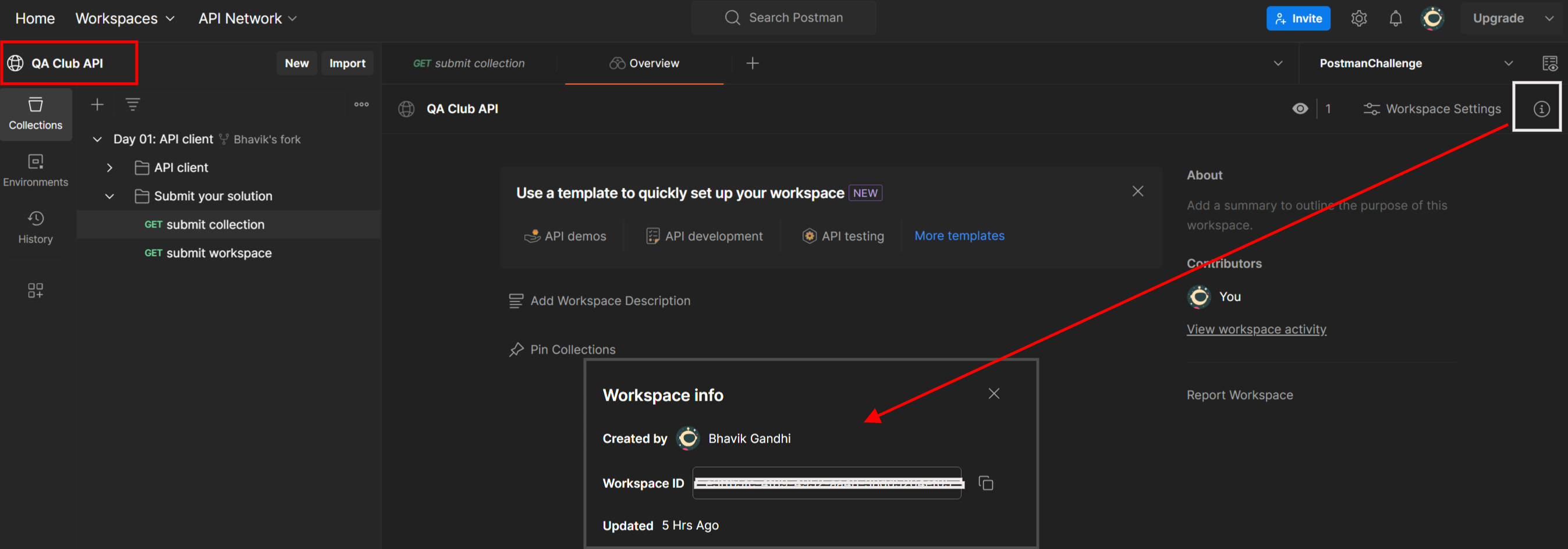Click the Bhavik's fork label
Viewport: 1568px width, 549px height.
[x=267, y=139]
